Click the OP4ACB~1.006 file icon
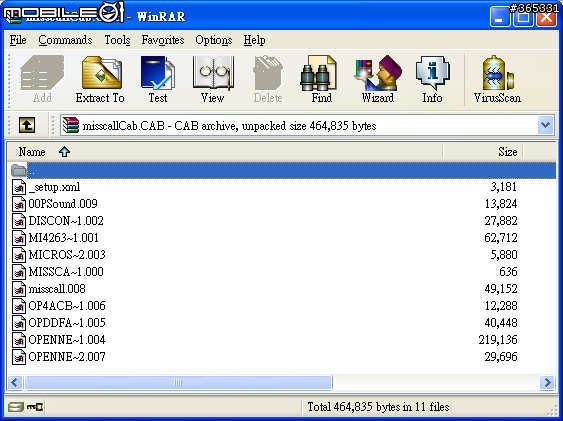The image size is (563, 421). click(19, 306)
